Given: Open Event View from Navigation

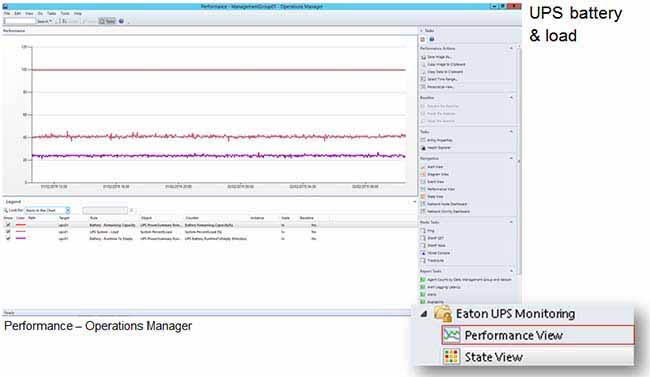Looking at the screenshot, I should [434, 182].
